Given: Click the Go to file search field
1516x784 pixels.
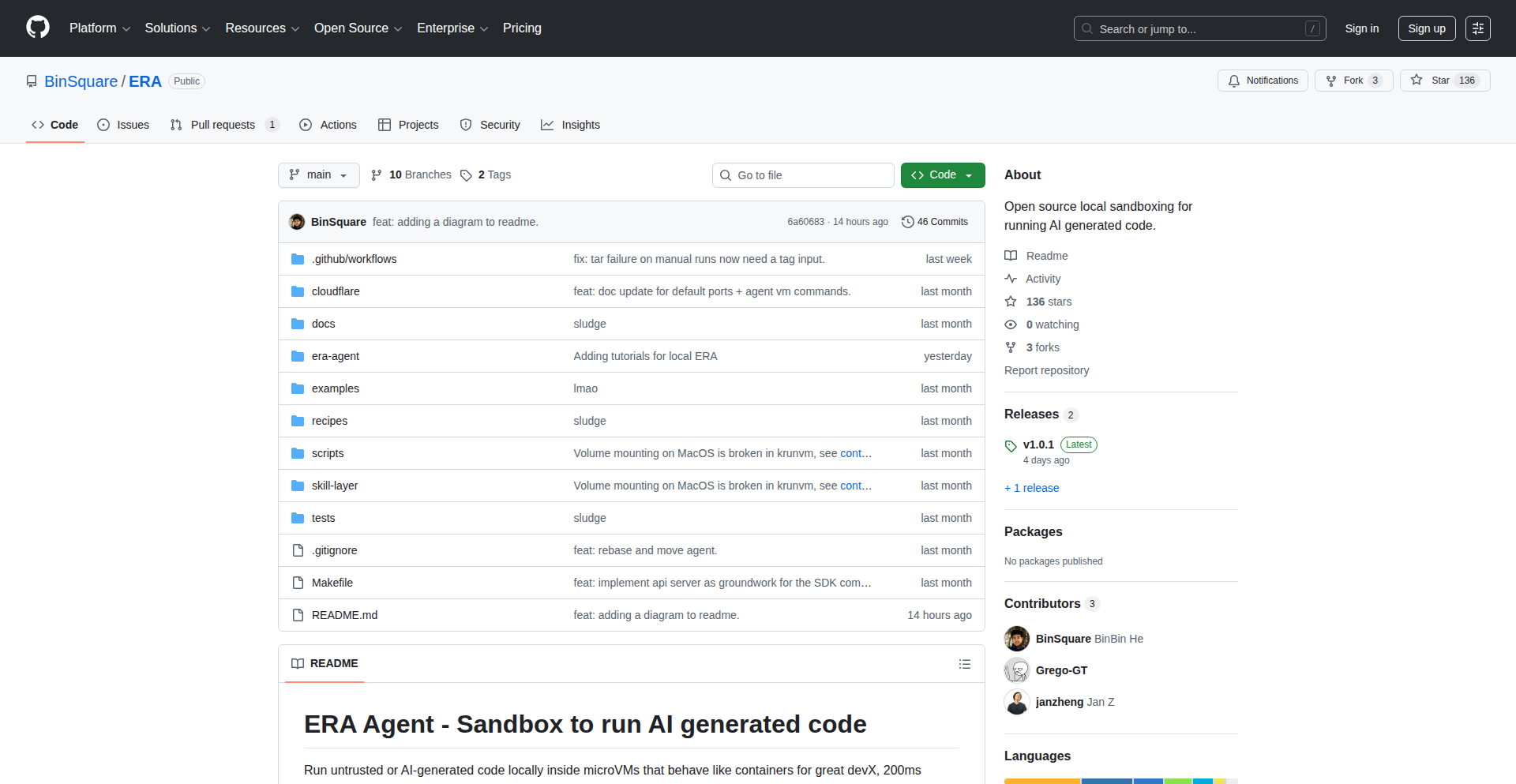Looking at the screenshot, I should [x=802, y=174].
